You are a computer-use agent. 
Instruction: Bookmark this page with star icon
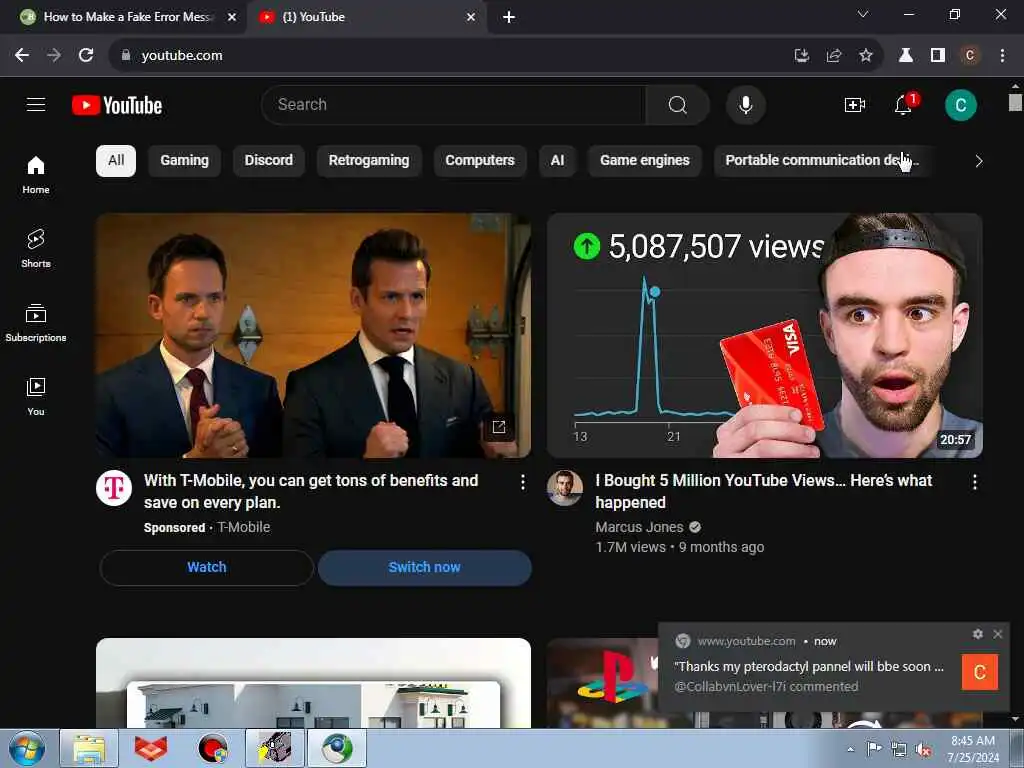point(865,56)
